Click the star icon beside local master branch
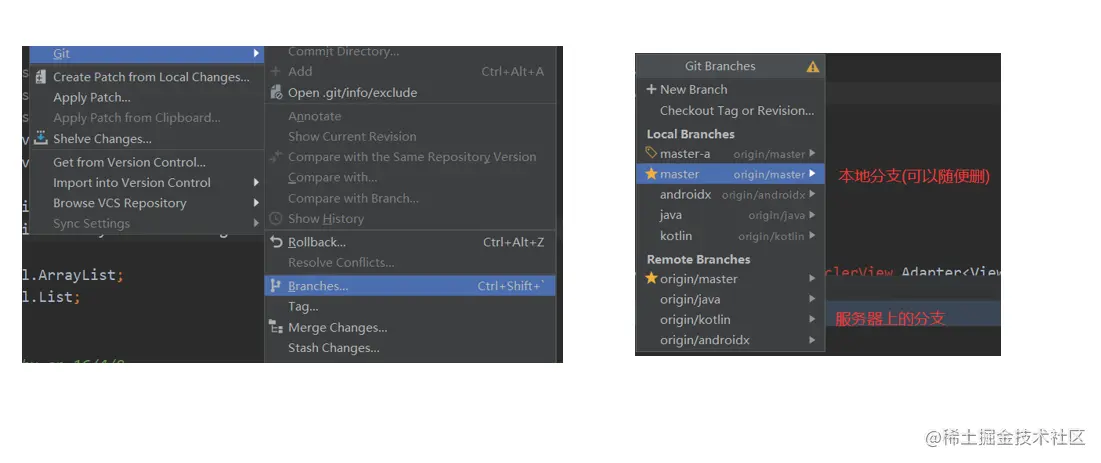 coord(651,174)
